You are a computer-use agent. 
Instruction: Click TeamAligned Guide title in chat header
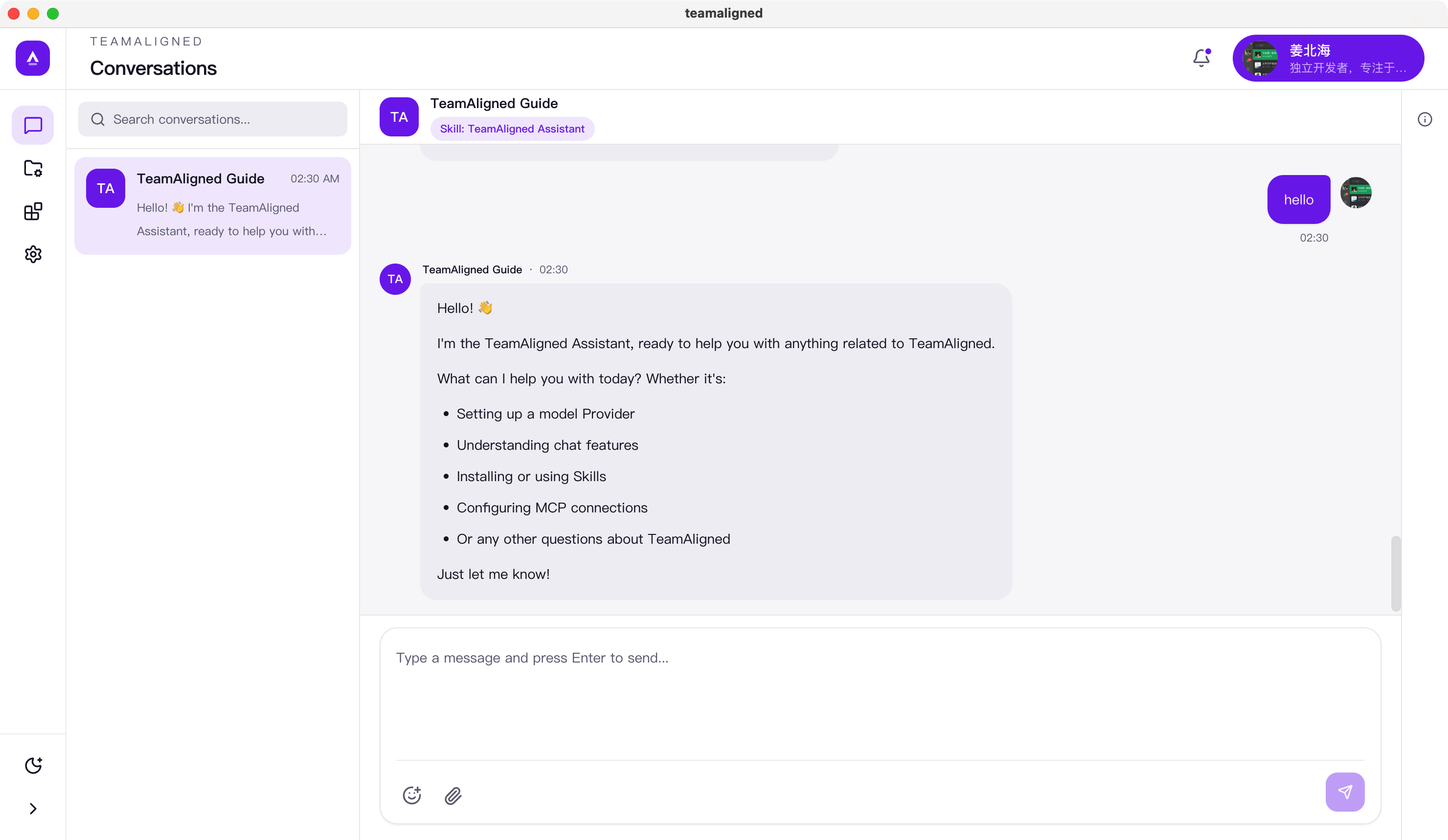pos(494,103)
